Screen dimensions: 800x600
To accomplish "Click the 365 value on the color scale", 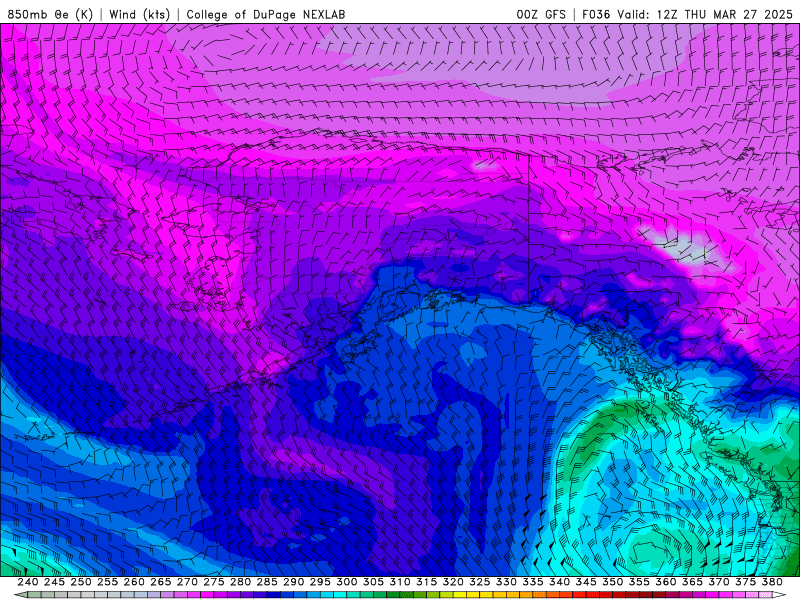I will pos(692,582).
